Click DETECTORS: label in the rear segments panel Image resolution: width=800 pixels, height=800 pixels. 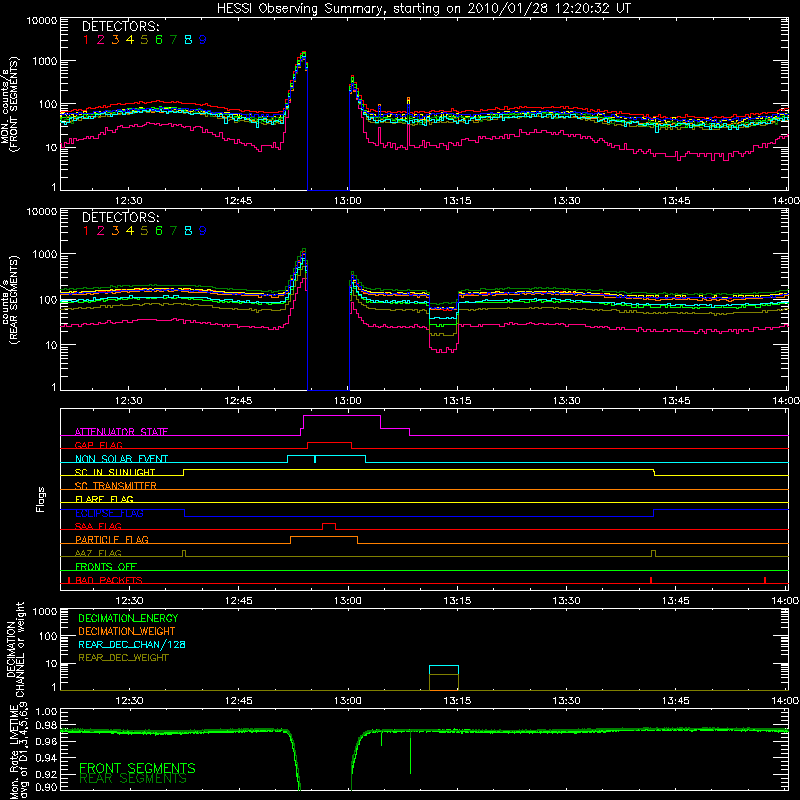[120, 217]
